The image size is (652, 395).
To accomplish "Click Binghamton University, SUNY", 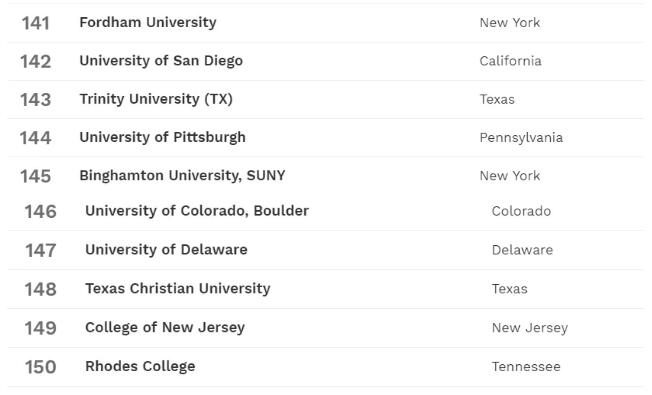I will [x=183, y=175].
